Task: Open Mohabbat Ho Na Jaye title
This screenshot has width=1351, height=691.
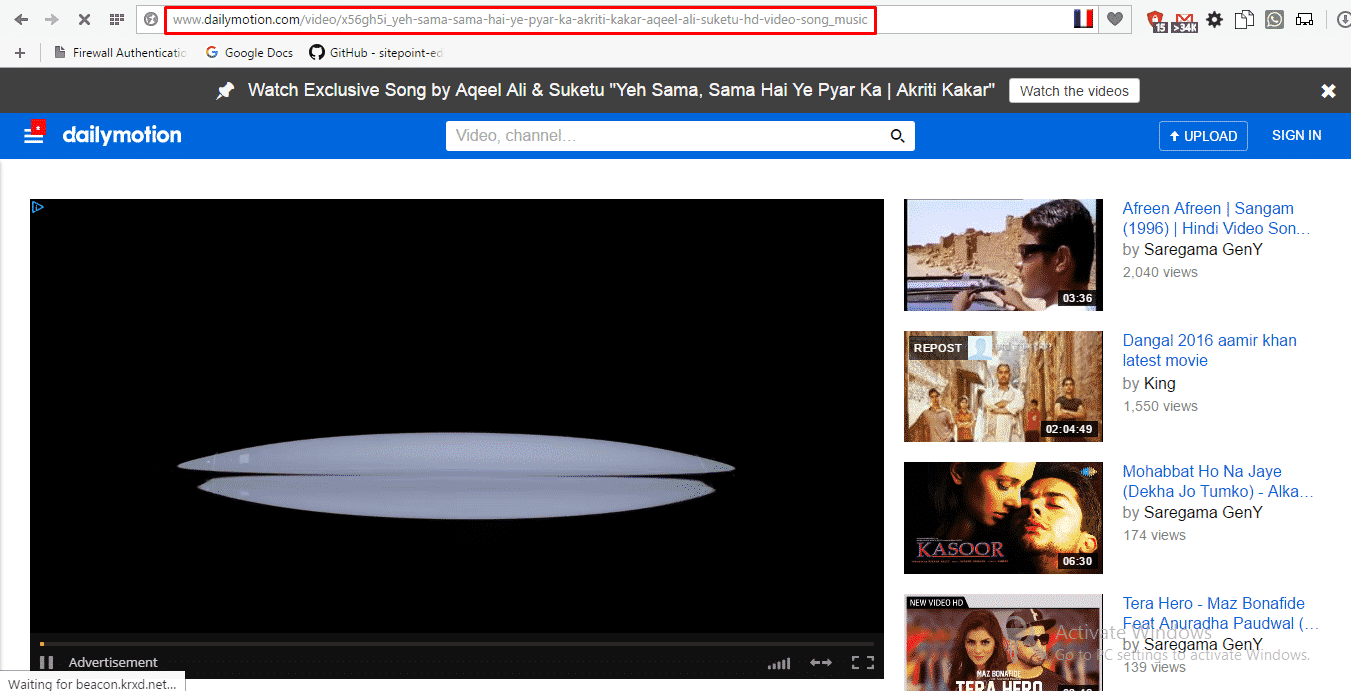Action: pos(1218,481)
